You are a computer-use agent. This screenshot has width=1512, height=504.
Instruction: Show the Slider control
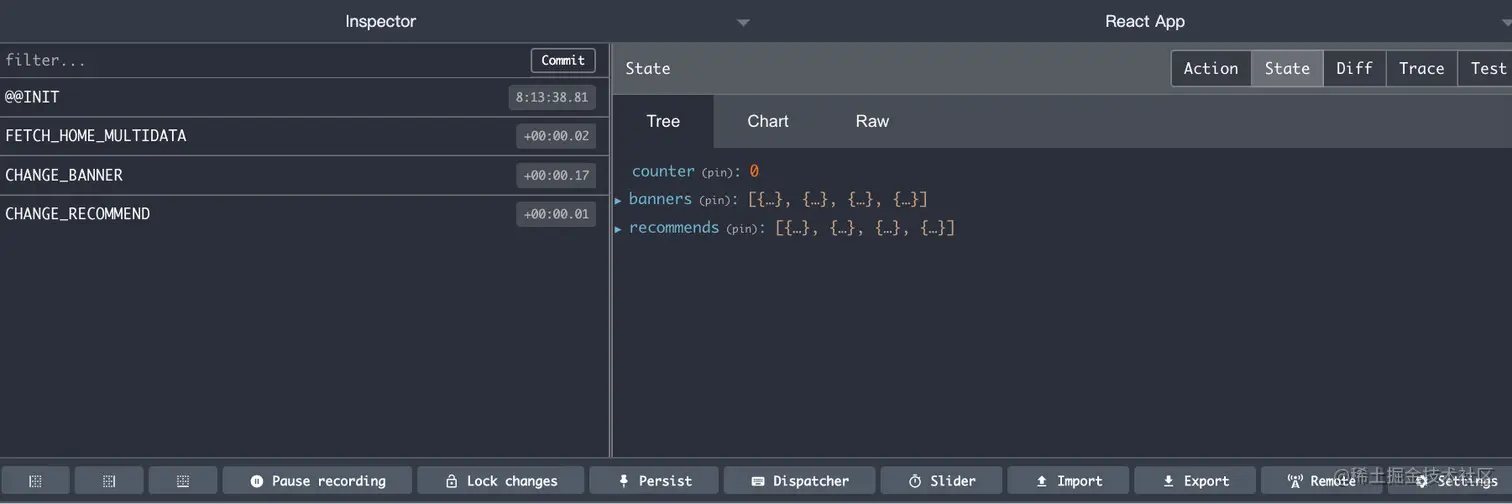tap(941, 481)
